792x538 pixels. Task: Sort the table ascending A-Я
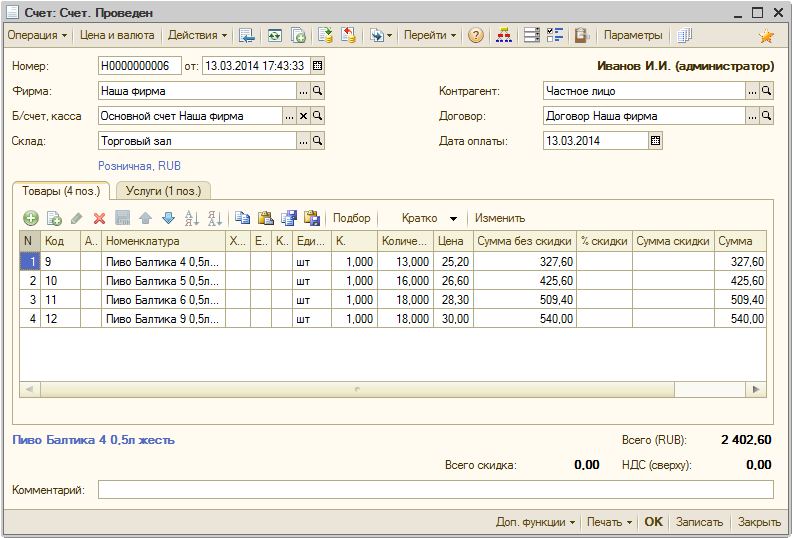click(192, 218)
